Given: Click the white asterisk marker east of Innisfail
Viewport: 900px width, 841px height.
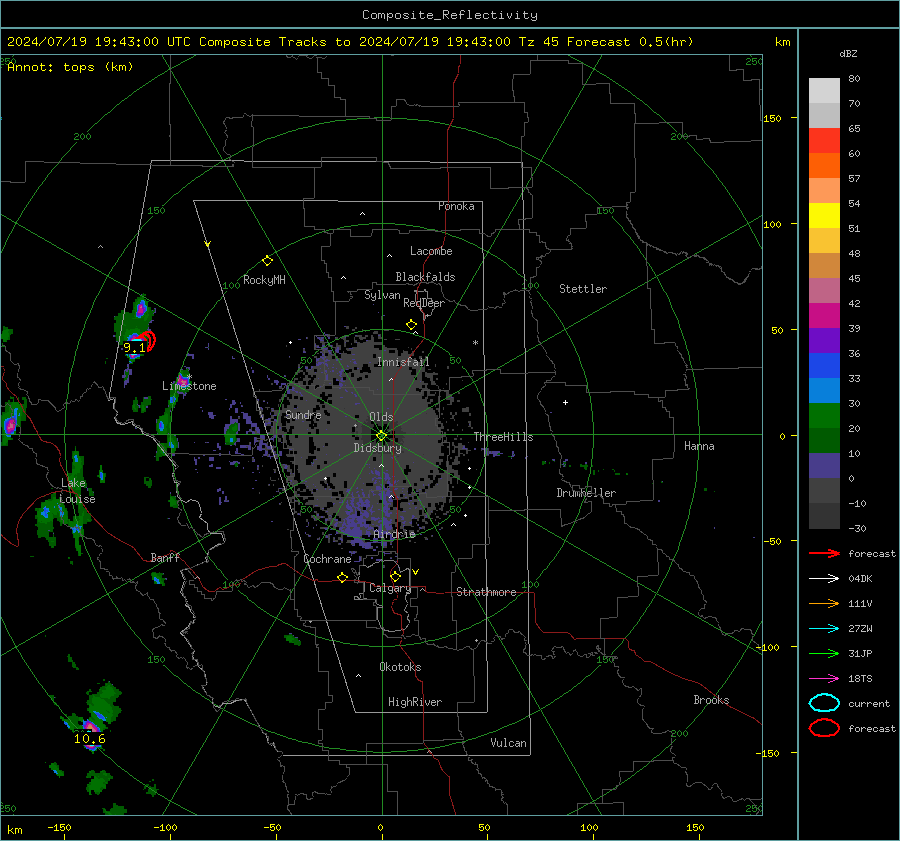Looking at the screenshot, I should point(475,343).
